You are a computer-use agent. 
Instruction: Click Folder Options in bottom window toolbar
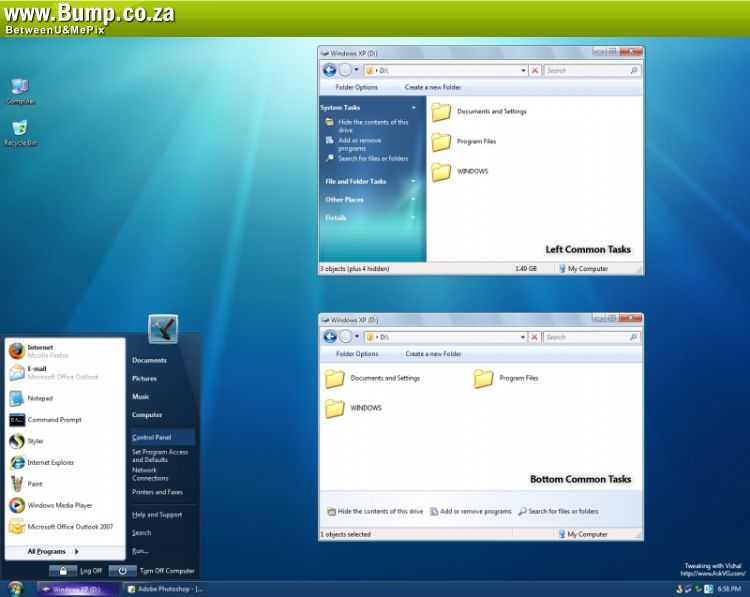(x=357, y=353)
